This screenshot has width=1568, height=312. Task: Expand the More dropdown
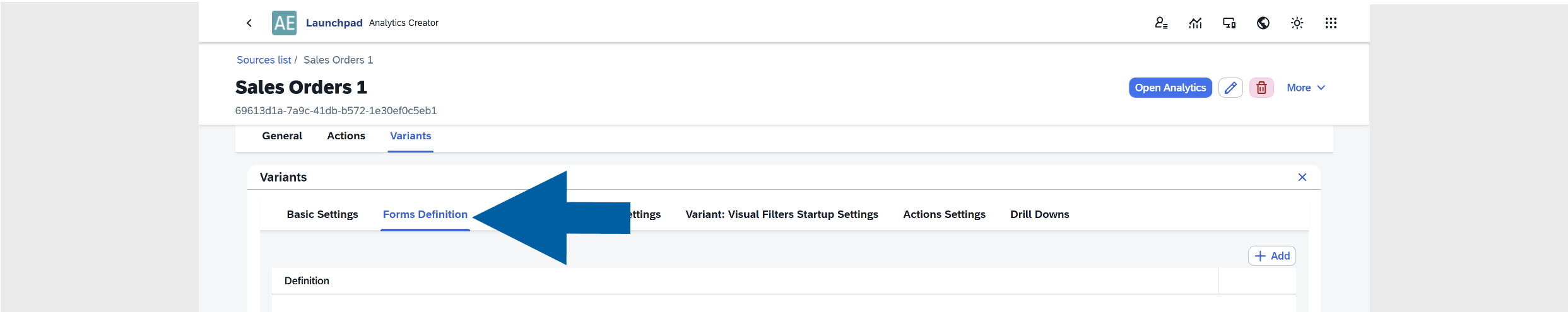(x=1306, y=88)
